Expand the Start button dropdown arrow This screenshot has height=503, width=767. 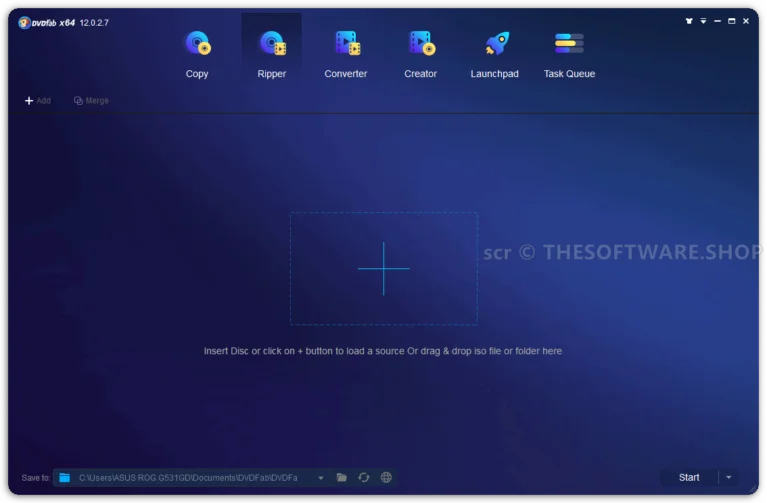tap(729, 477)
